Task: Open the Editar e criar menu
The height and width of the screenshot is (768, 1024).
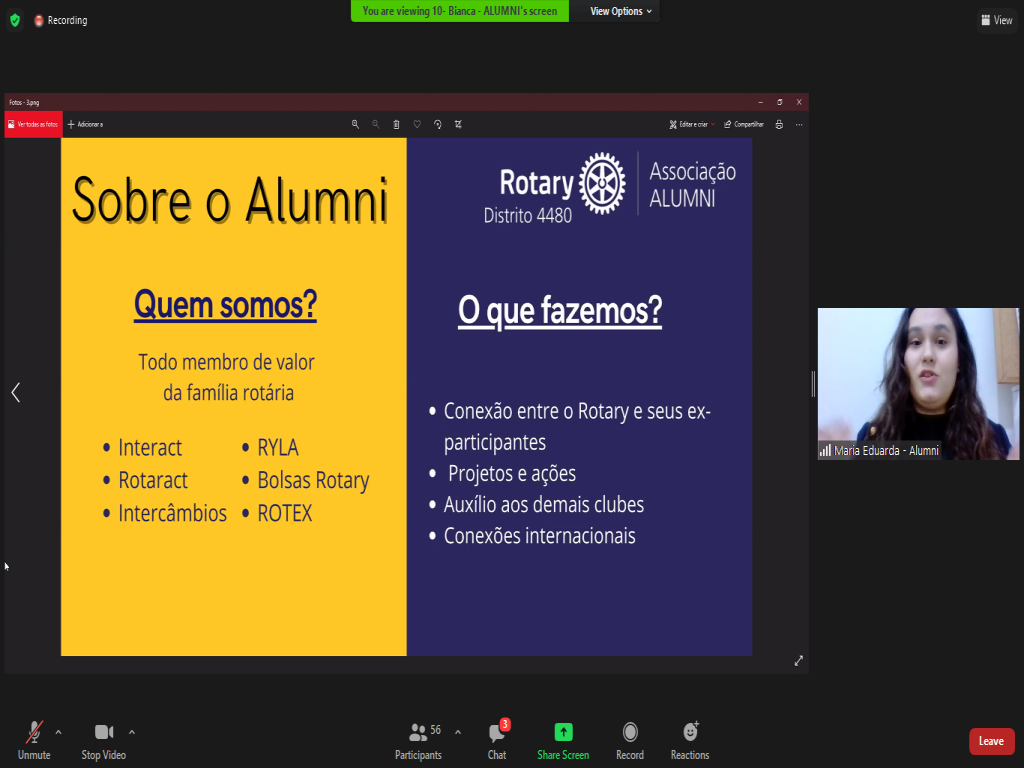Action: click(690, 125)
